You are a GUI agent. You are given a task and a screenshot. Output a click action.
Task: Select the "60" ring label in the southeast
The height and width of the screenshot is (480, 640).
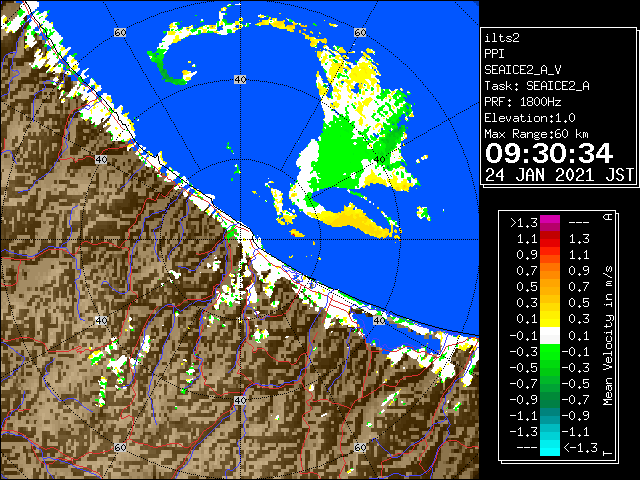360,447
